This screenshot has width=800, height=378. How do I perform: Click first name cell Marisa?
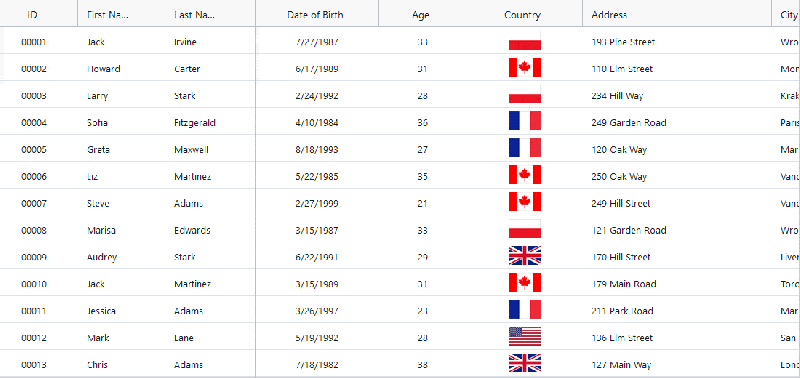point(102,230)
